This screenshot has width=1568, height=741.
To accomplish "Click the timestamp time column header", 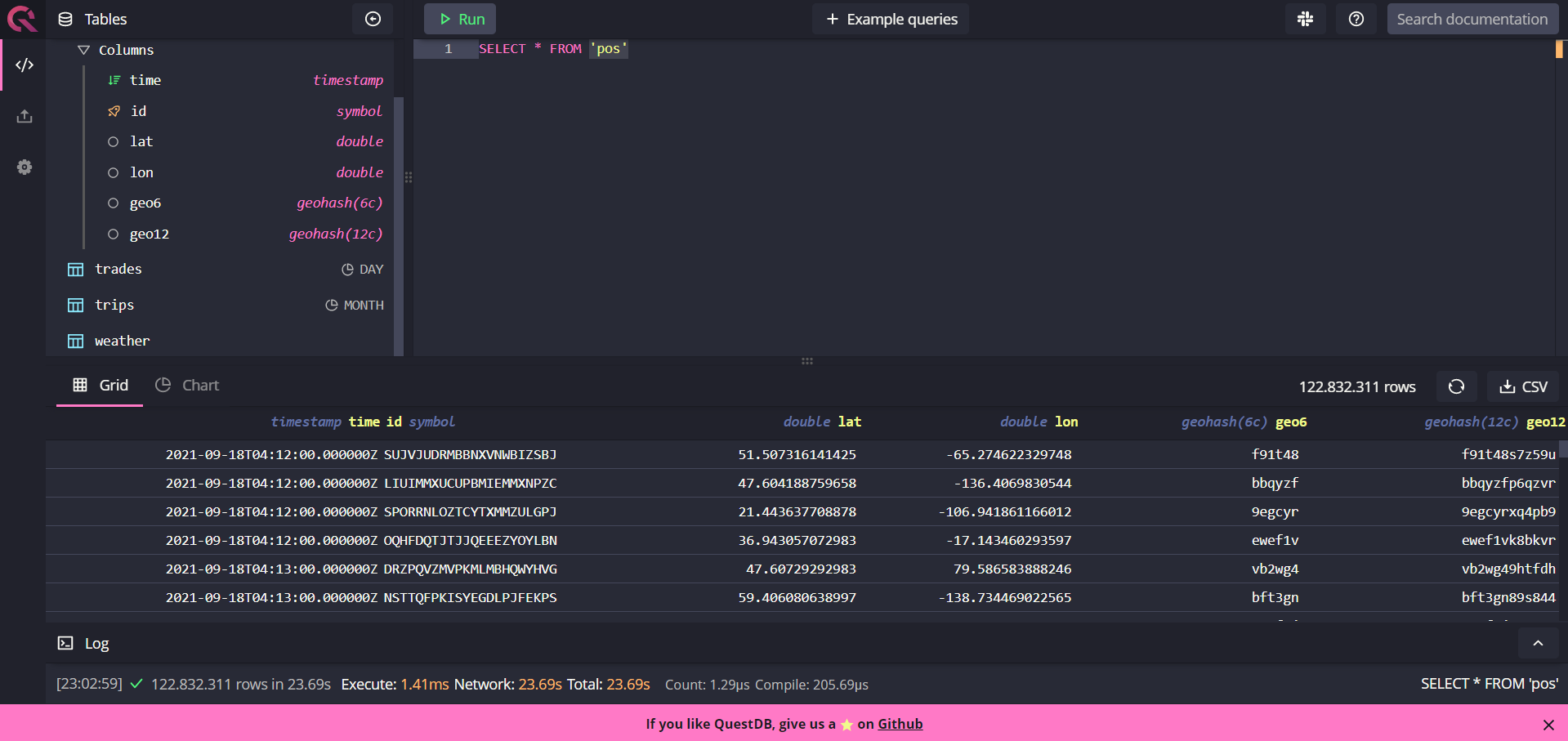I will (x=325, y=422).
